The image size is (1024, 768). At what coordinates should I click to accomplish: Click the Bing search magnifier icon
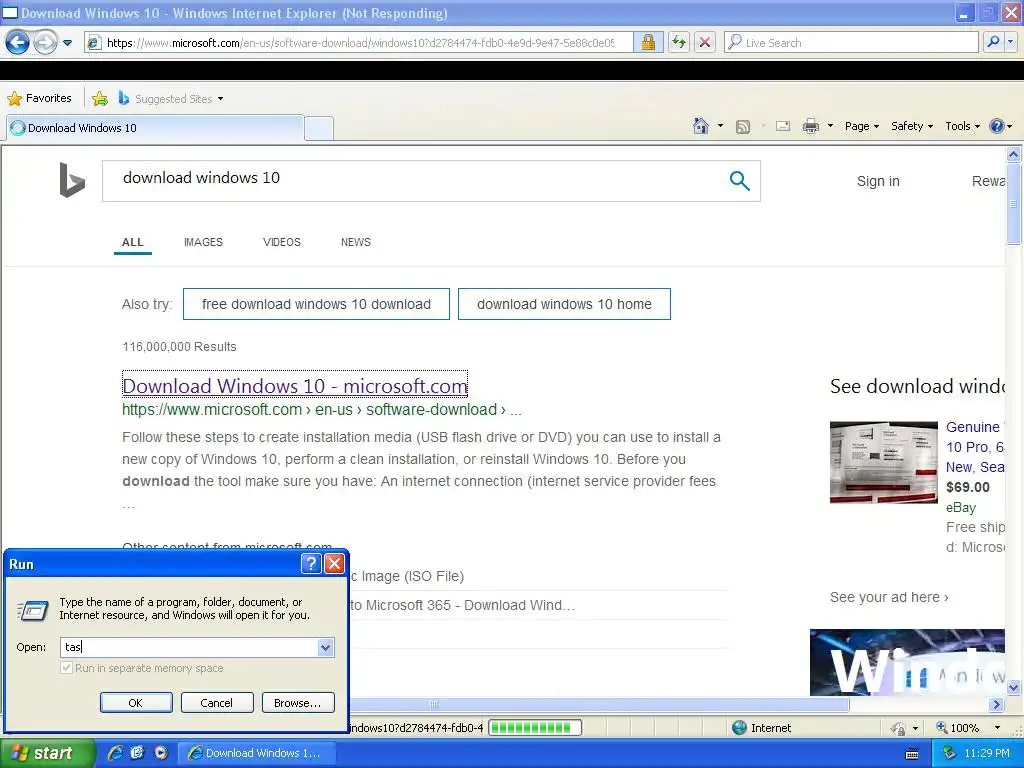[739, 181]
